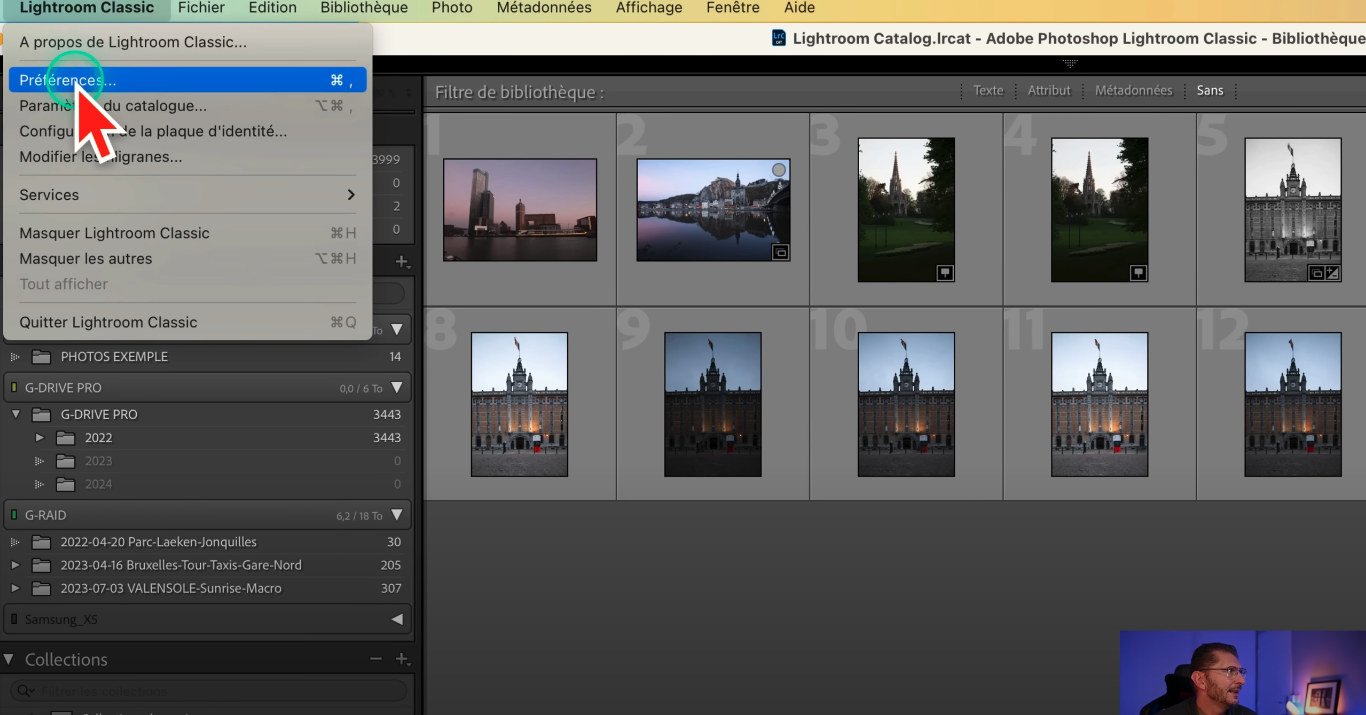
Task: Click develop adjustments badge on photo 5
Action: (1332, 273)
